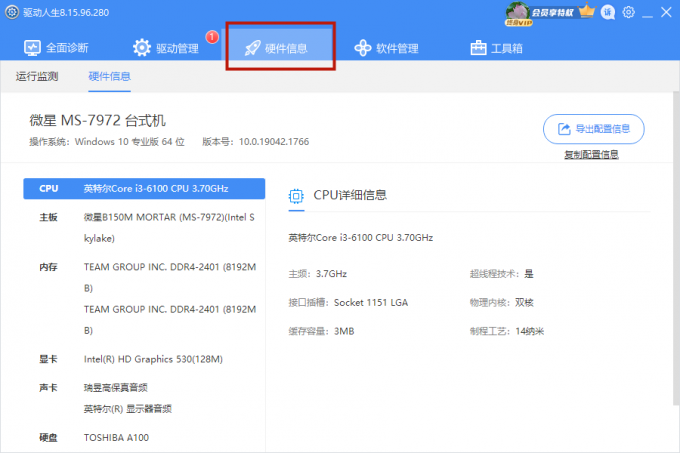Click version number 10.0.19042.1766
Screen dimensions: 680x453
274,142
